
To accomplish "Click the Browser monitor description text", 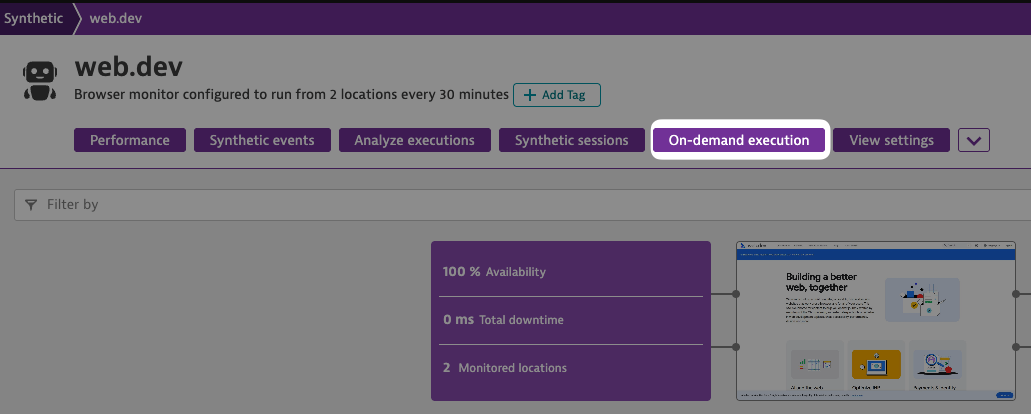I will tap(291, 95).
